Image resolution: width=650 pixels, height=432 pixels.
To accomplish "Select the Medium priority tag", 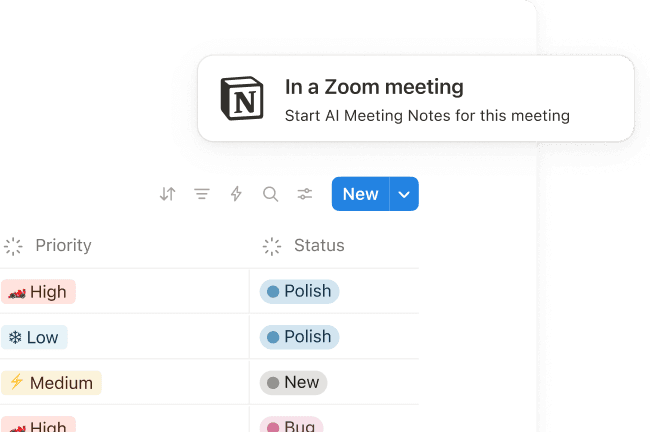I will click(x=51, y=382).
